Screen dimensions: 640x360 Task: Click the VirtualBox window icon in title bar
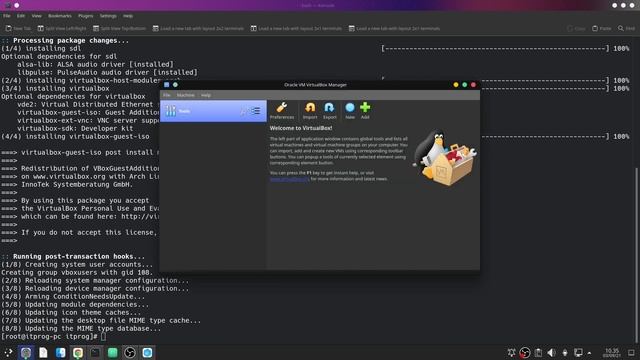pos(167,85)
